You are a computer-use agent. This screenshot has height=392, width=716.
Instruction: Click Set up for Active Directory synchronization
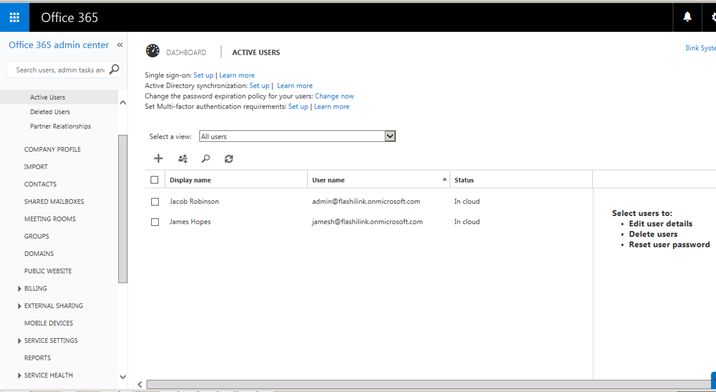259,85
